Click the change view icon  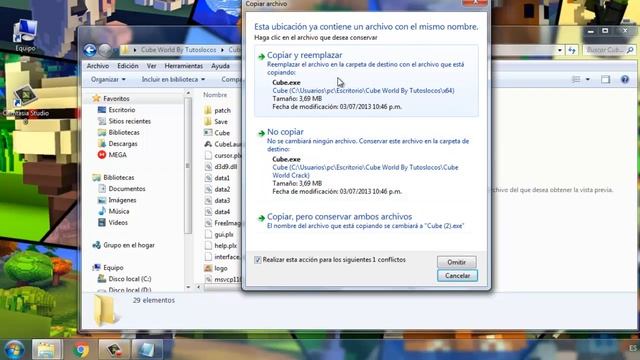click(x=576, y=80)
